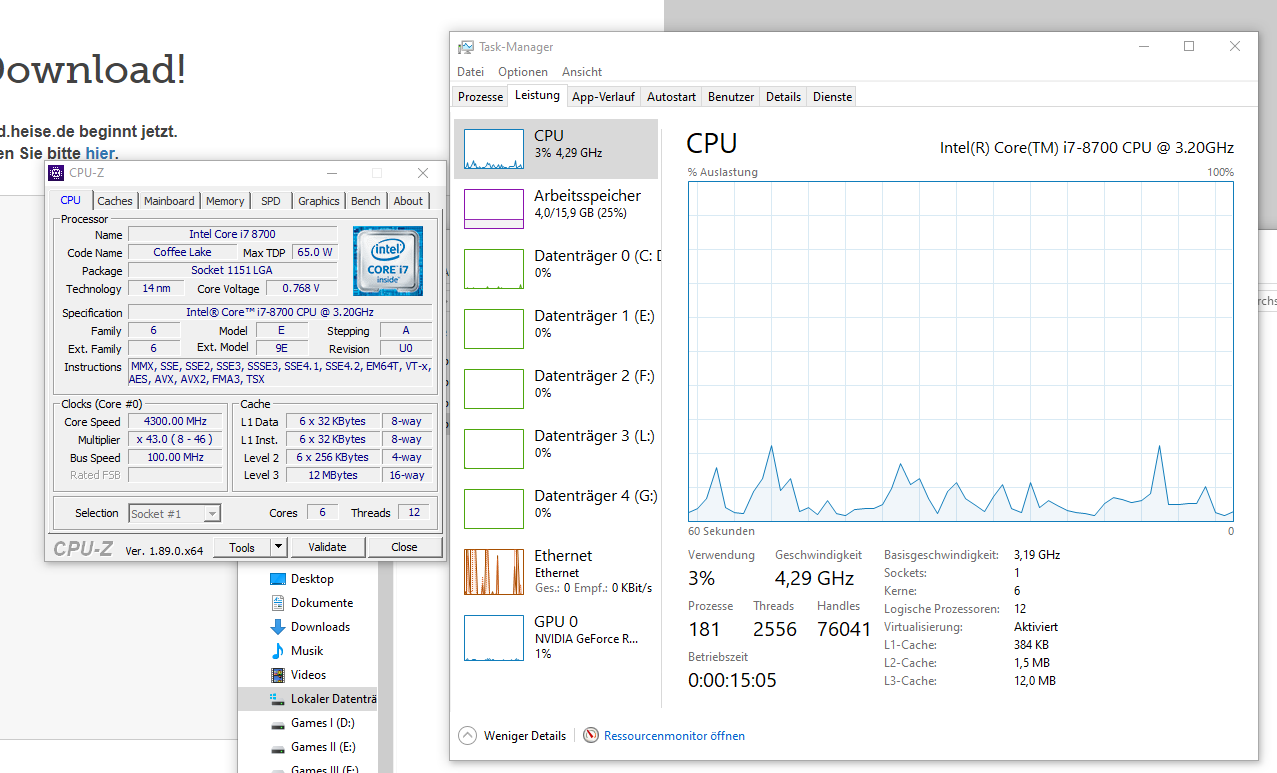1277x773 pixels.
Task: Switch to the Benutzer tab
Action: coord(731,97)
